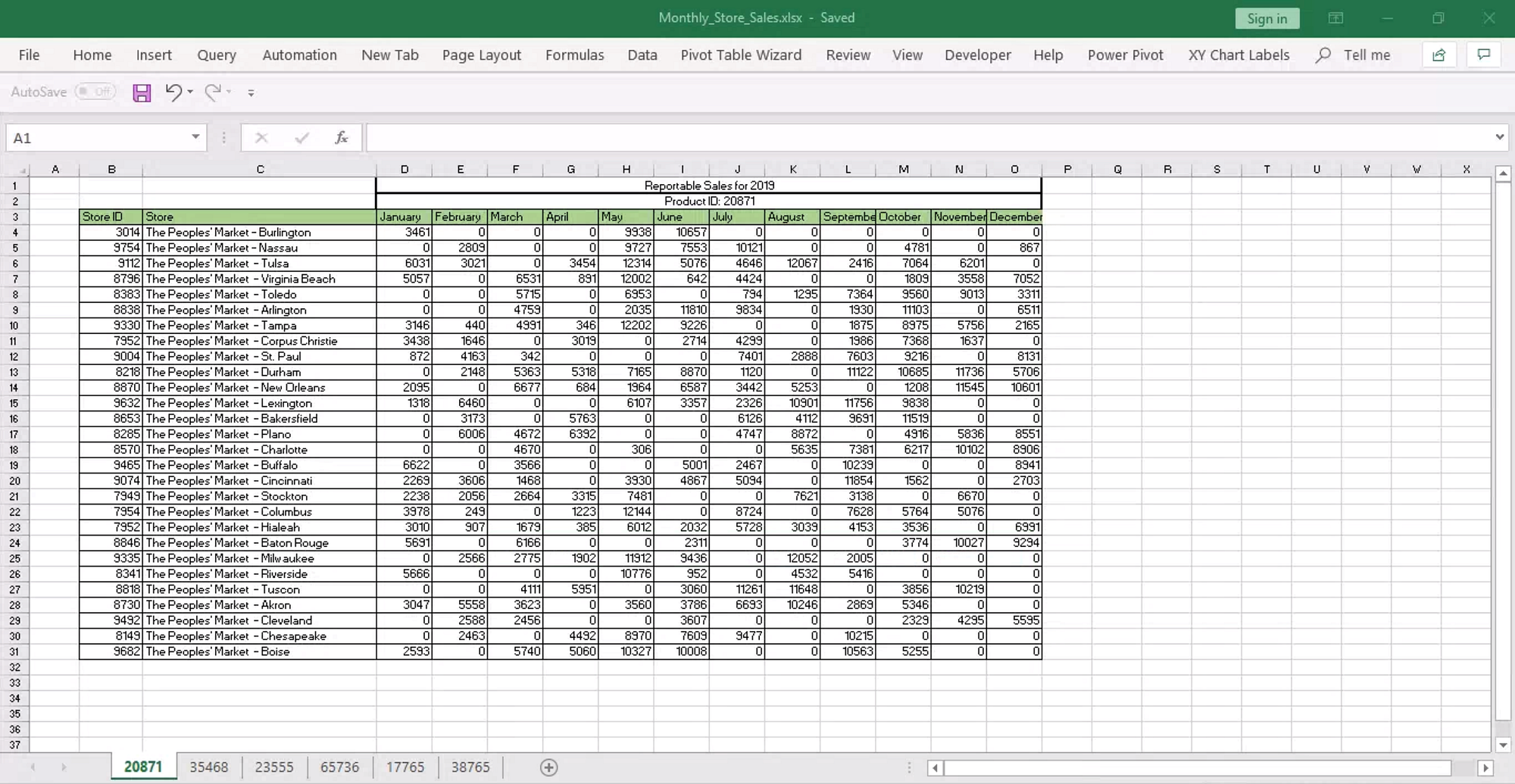This screenshot has width=1515, height=784.
Task: Toggle AutoSave off switch
Action: (x=95, y=91)
